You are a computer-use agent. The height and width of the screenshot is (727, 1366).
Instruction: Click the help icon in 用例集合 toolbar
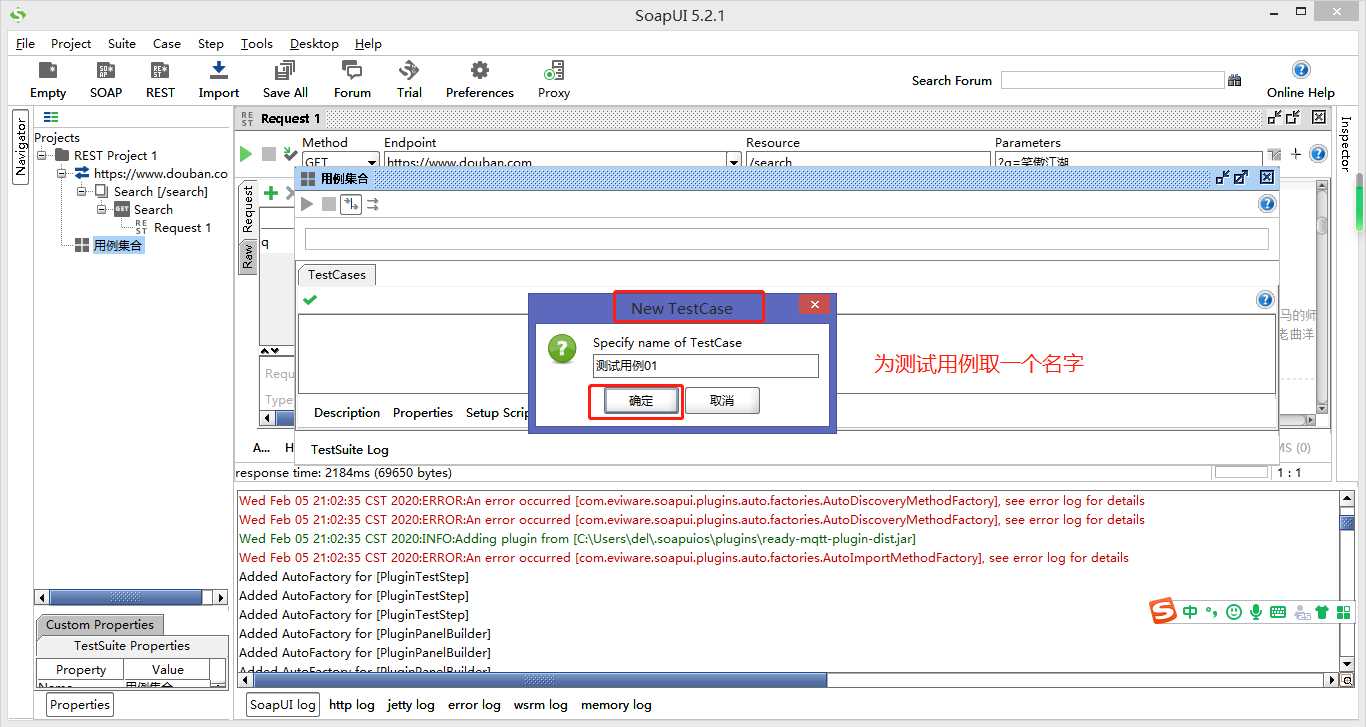[1267, 204]
